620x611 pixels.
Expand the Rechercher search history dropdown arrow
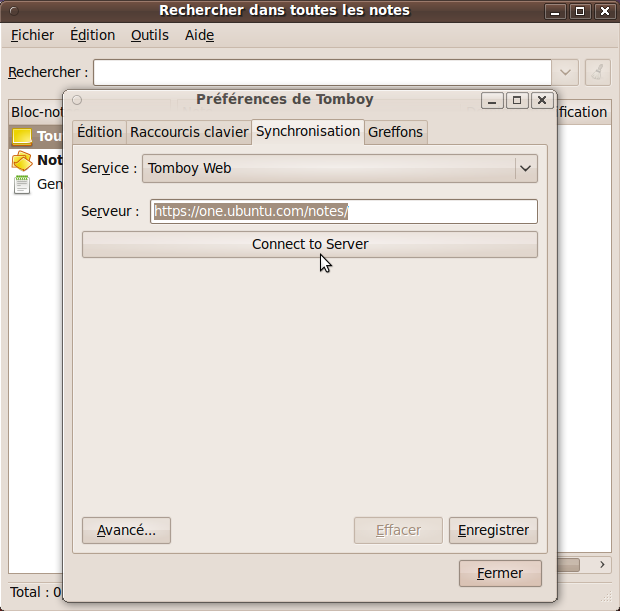566,72
